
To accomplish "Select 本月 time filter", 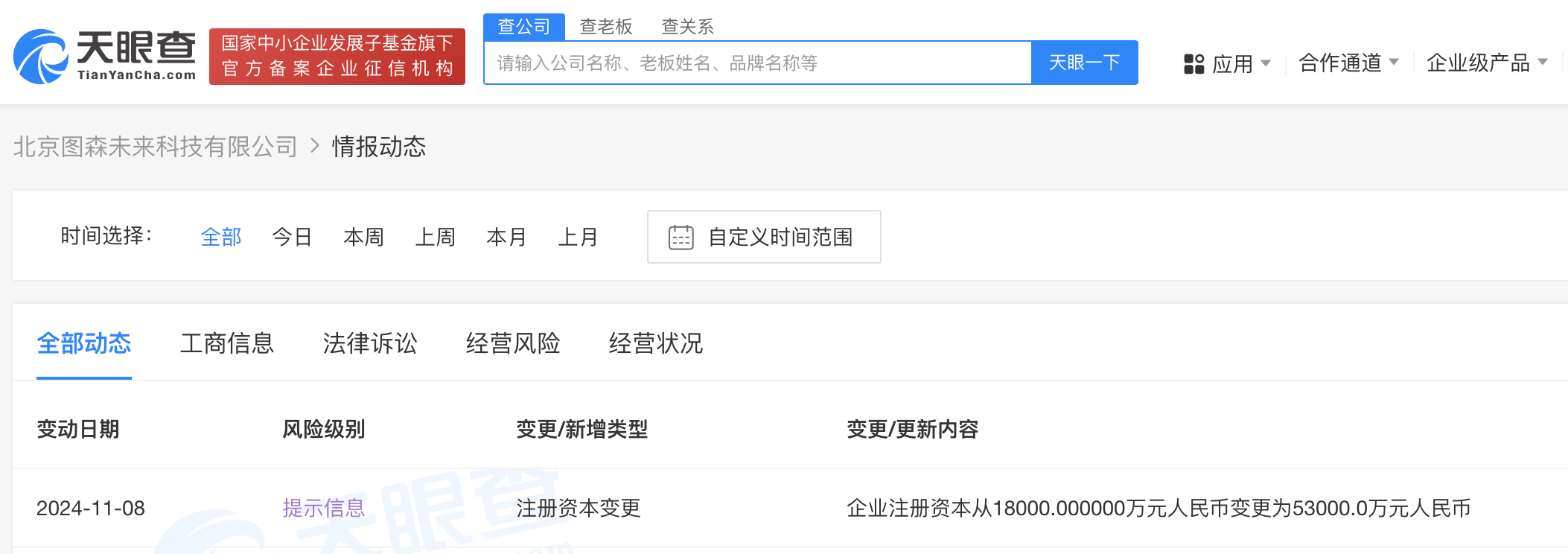I will point(506,237).
